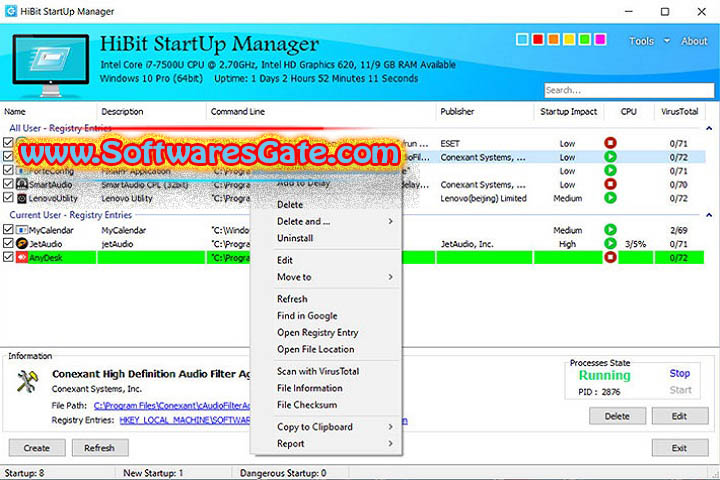Click the red stop status icon in ESET row
This screenshot has width=720, height=480.
pyautogui.click(x=610, y=143)
